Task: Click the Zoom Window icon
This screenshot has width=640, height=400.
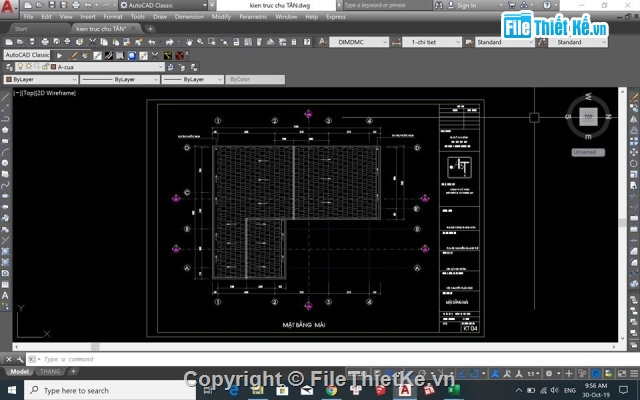Action: point(212,42)
